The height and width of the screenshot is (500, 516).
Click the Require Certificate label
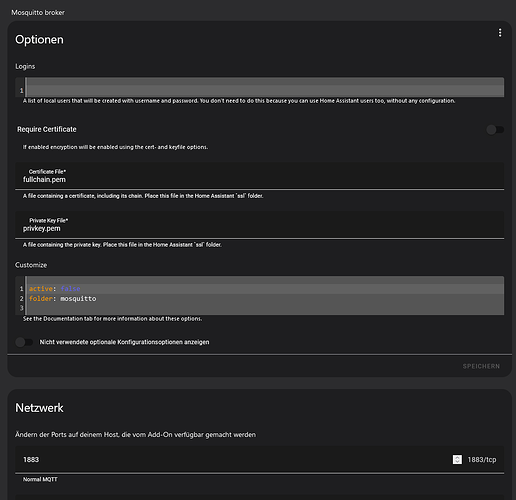[x=47, y=129]
